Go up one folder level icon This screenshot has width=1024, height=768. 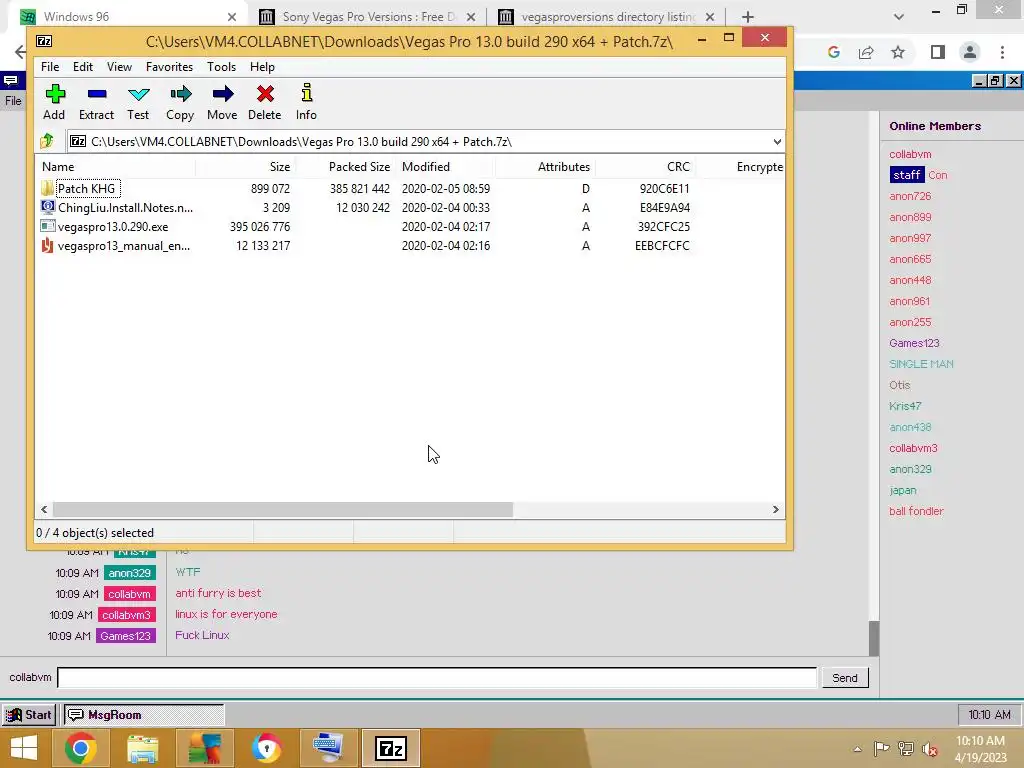coord(47,141)
